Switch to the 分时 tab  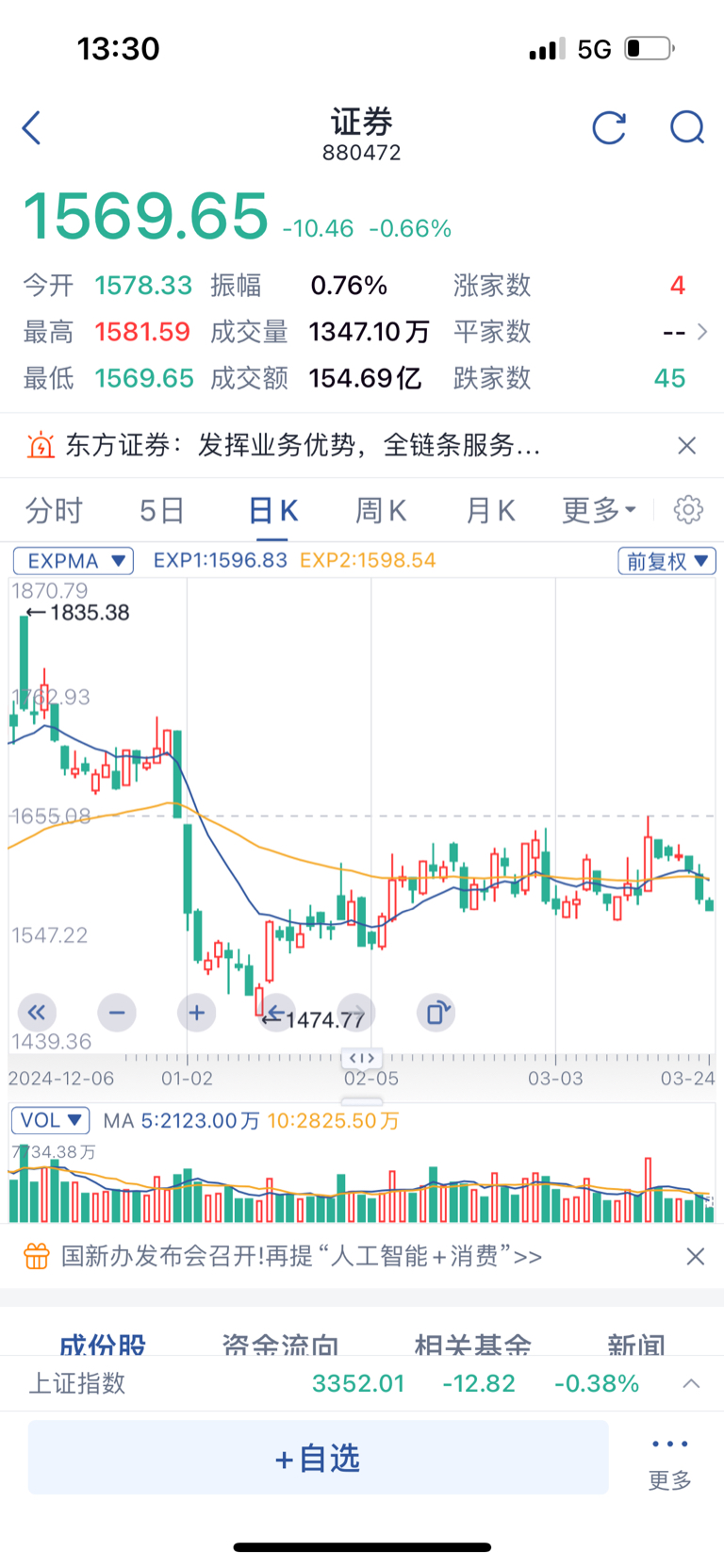click(x=54, y=510)
